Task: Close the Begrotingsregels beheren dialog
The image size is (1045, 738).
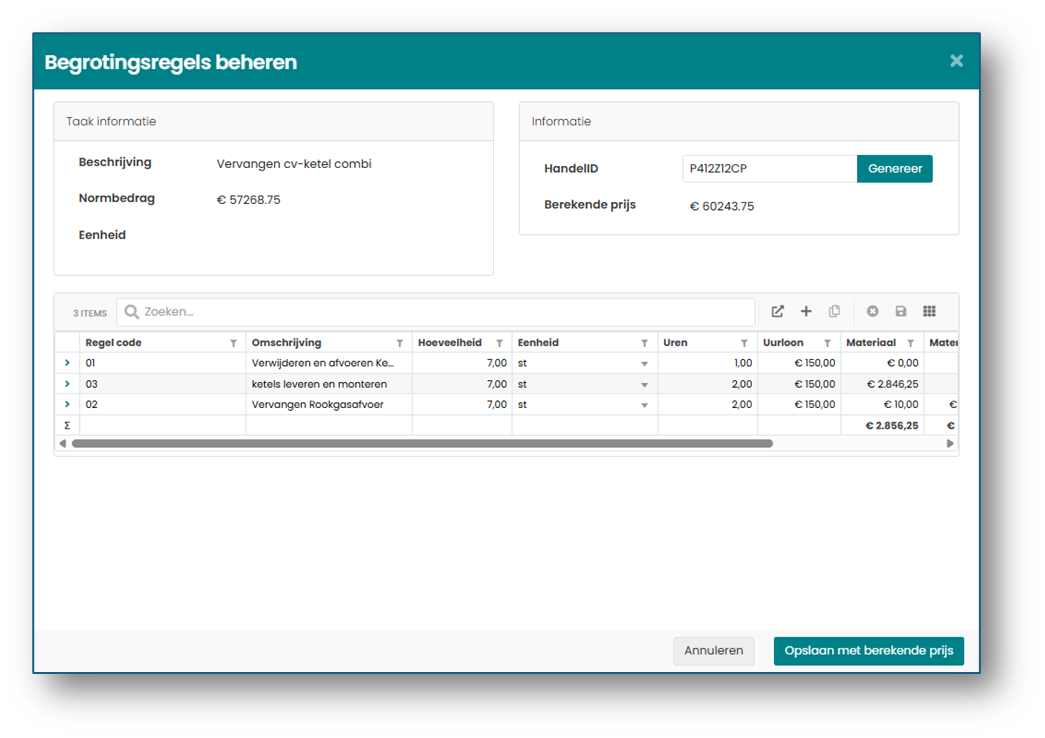Action: click(956, 61)
